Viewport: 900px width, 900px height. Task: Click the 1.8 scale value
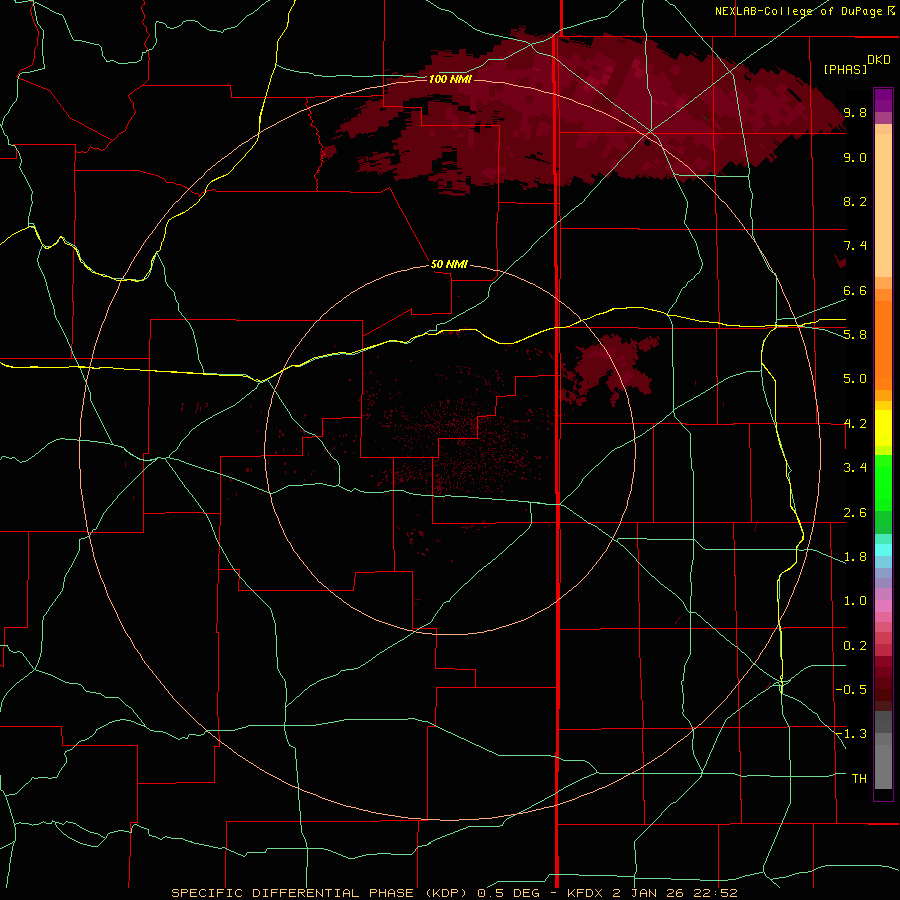point(855,557)
